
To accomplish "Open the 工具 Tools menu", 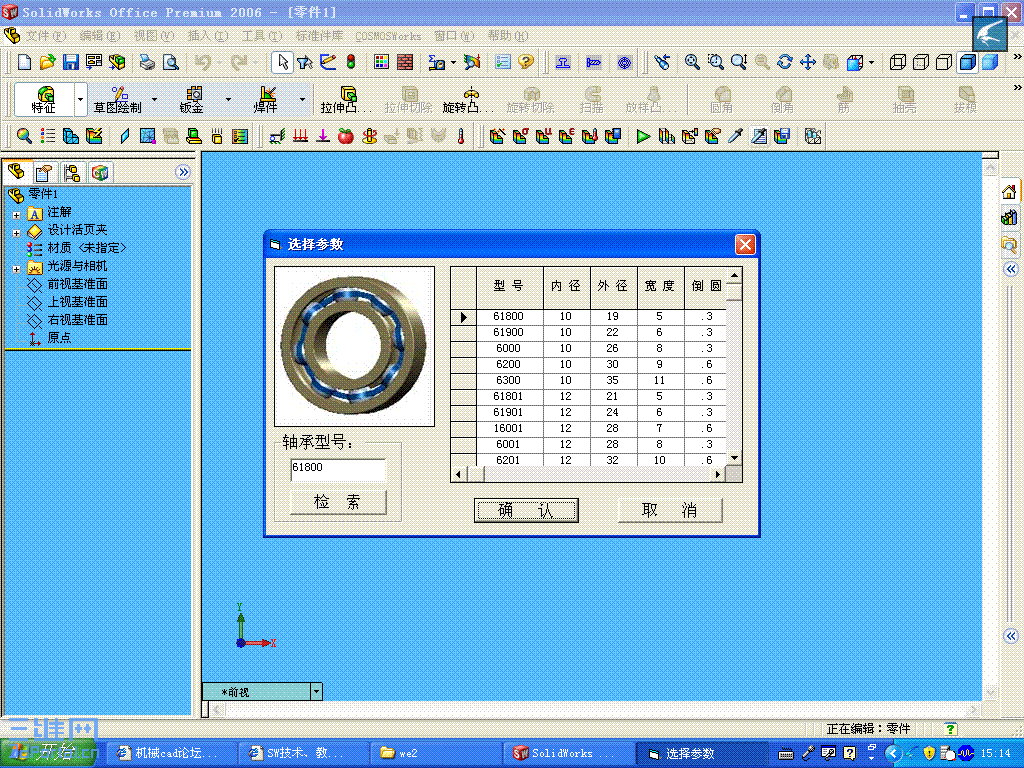I will [x=261, y=36].
